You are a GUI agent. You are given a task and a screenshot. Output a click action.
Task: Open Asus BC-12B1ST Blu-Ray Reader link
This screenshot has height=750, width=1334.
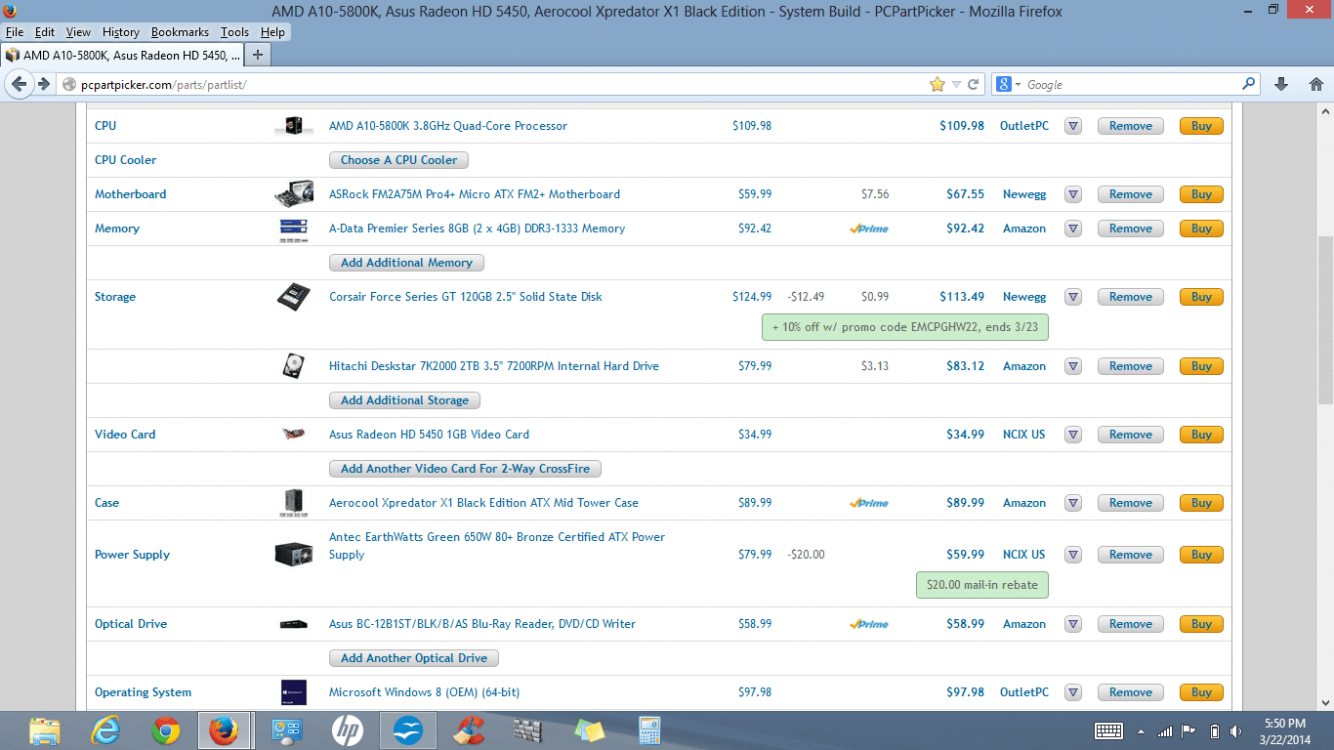482,624
